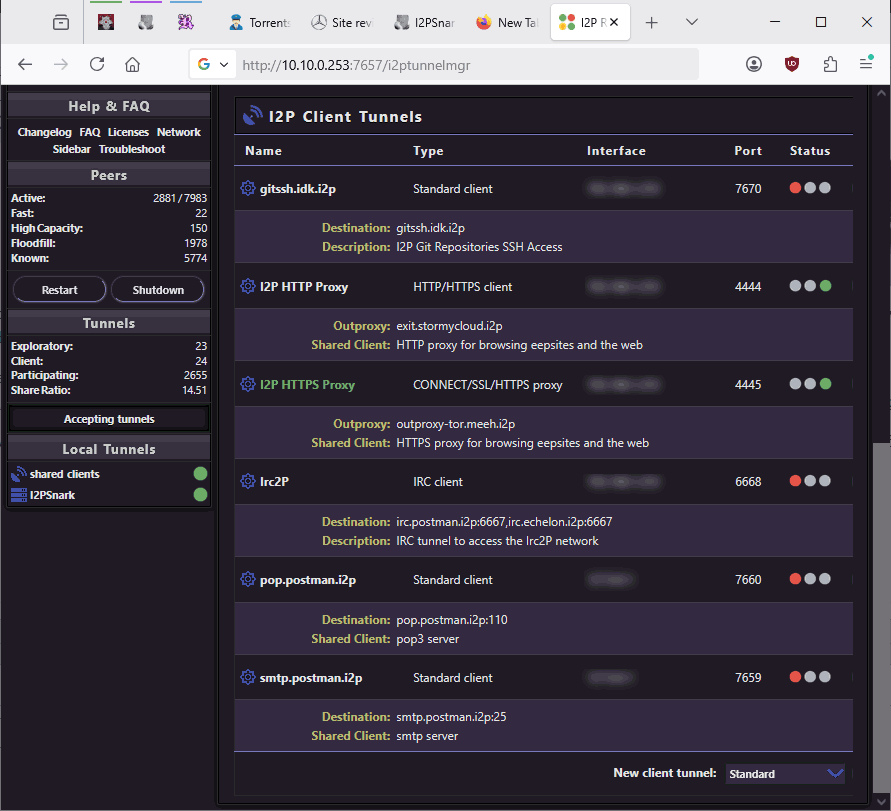
Task: Open the gear icon beside Irc2P
Action: click(x=248, y=481)
